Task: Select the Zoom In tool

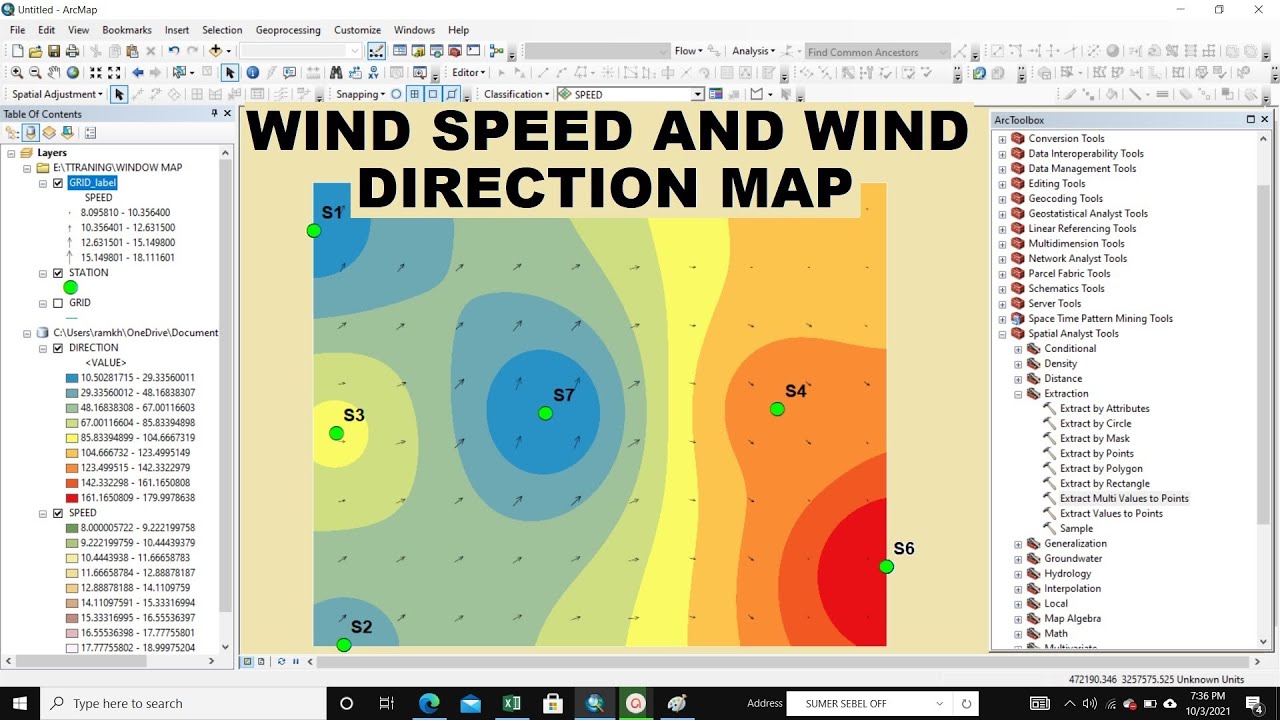Action: pos(17,72)
